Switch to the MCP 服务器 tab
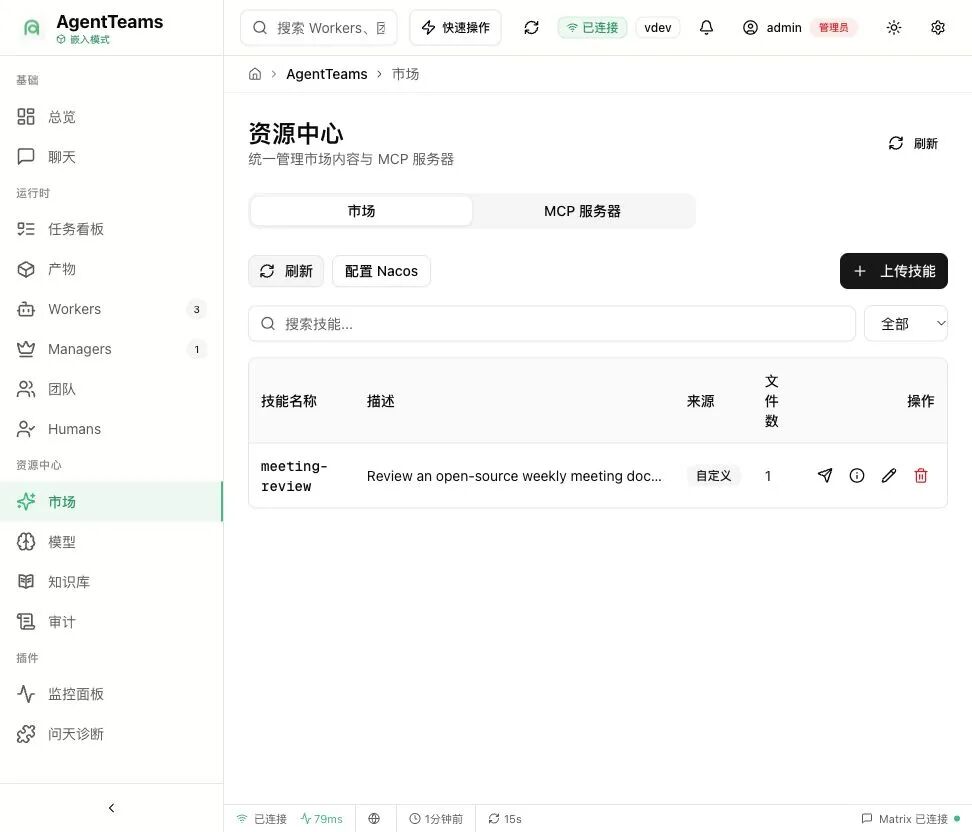 582,211
